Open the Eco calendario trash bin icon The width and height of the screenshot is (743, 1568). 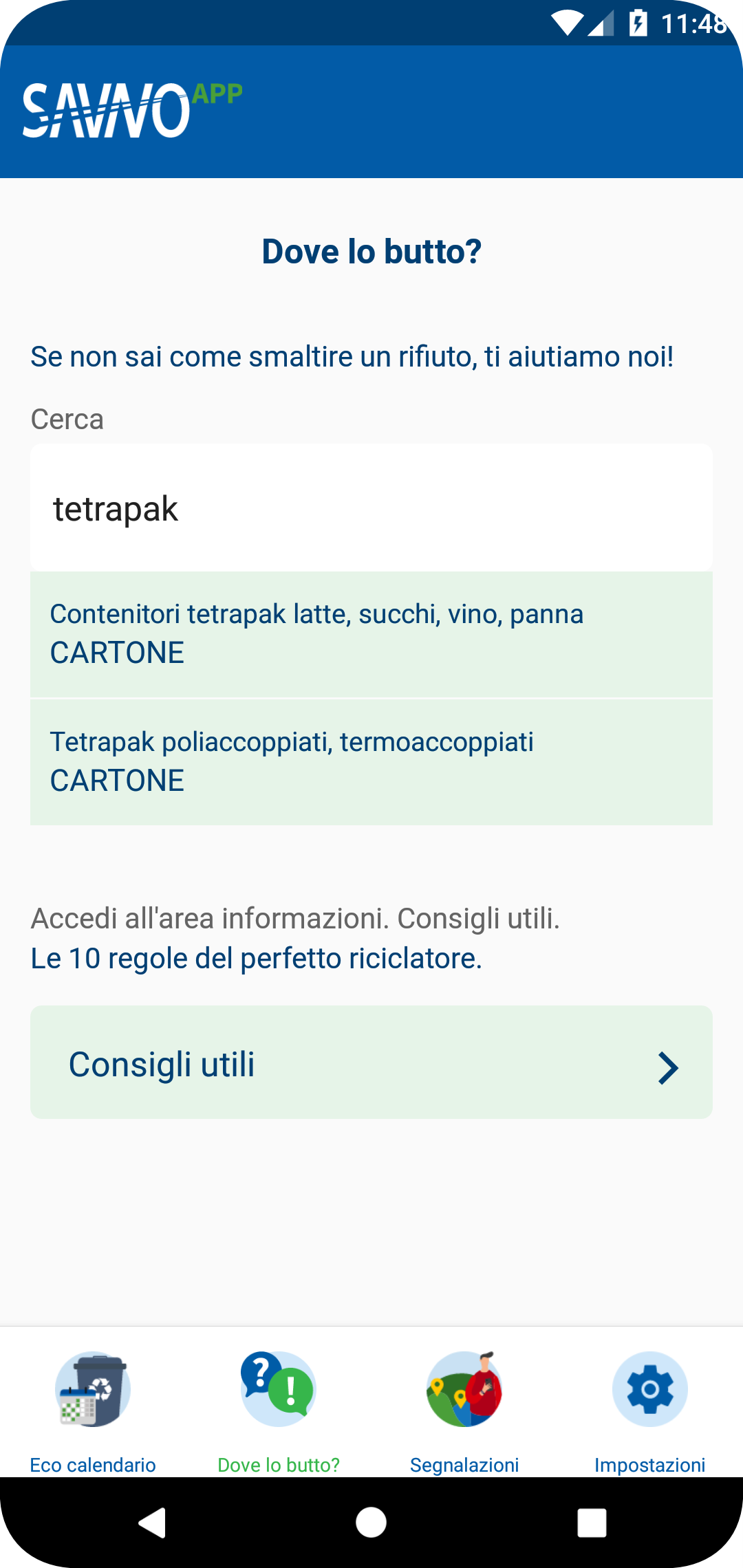pyautogui.click(x=93, y=1389)
